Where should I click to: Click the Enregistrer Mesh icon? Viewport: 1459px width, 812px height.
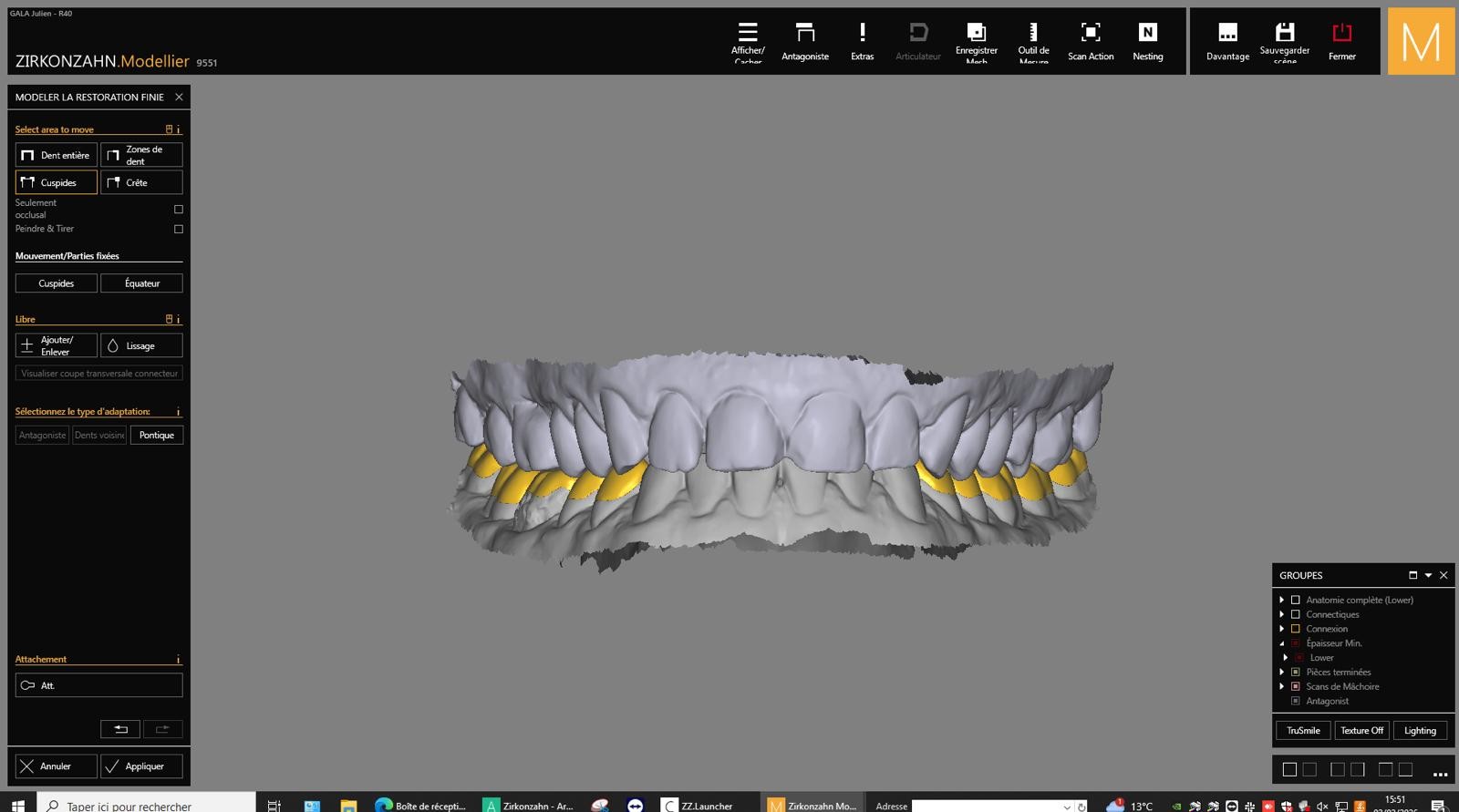tap(977, 42)
